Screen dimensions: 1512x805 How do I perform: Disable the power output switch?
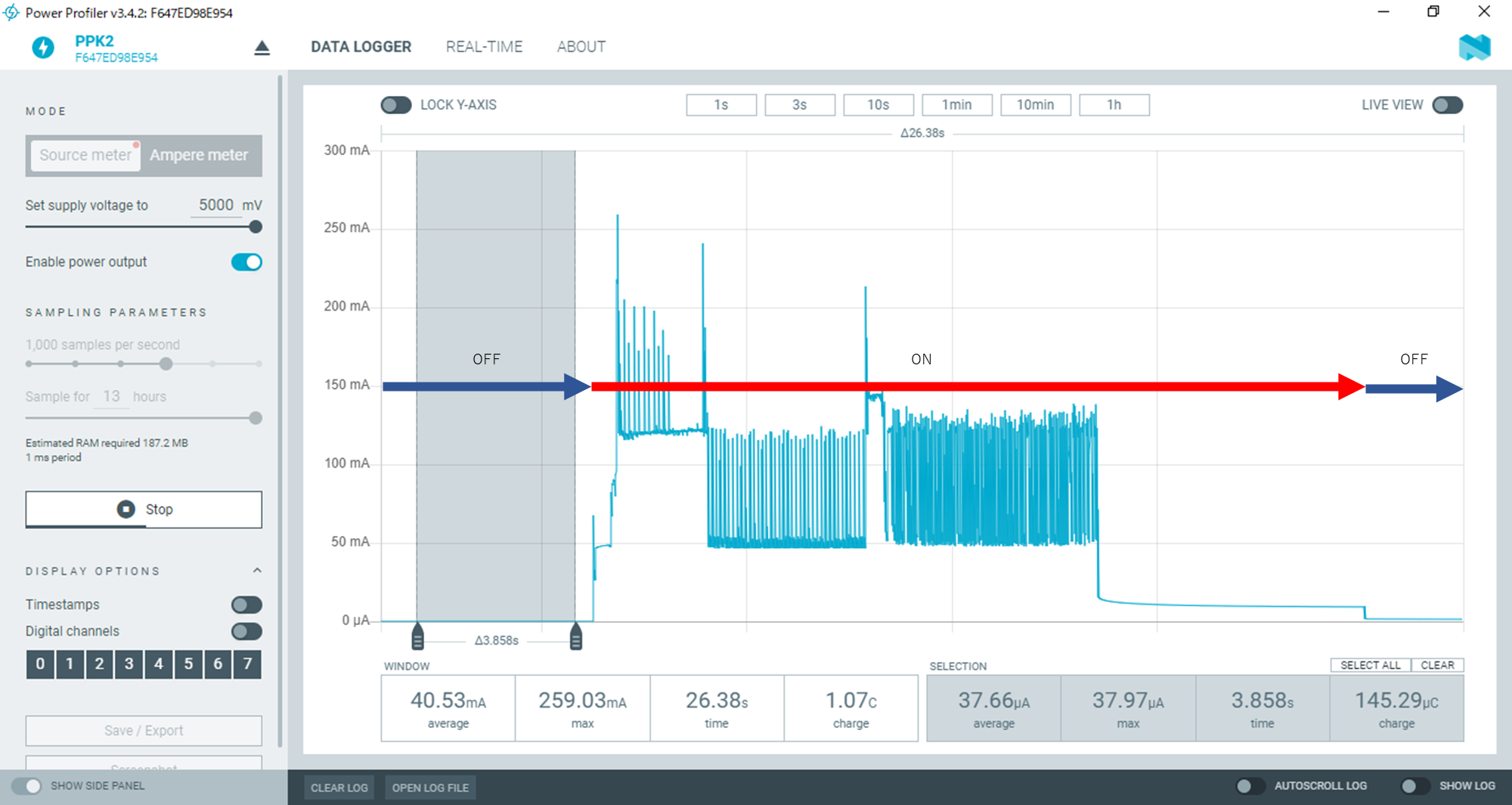pyautogui.click(x=246, y=262)
